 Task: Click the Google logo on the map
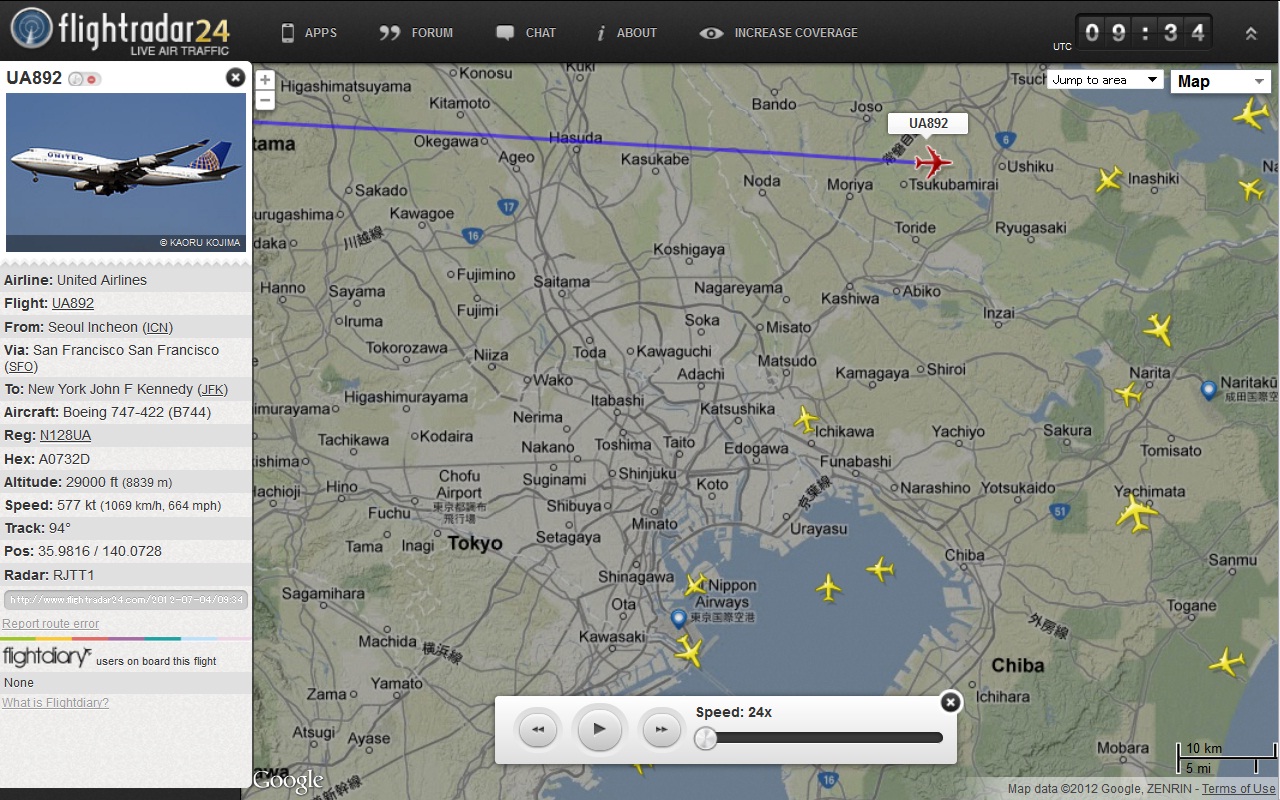tap(288, 780)
